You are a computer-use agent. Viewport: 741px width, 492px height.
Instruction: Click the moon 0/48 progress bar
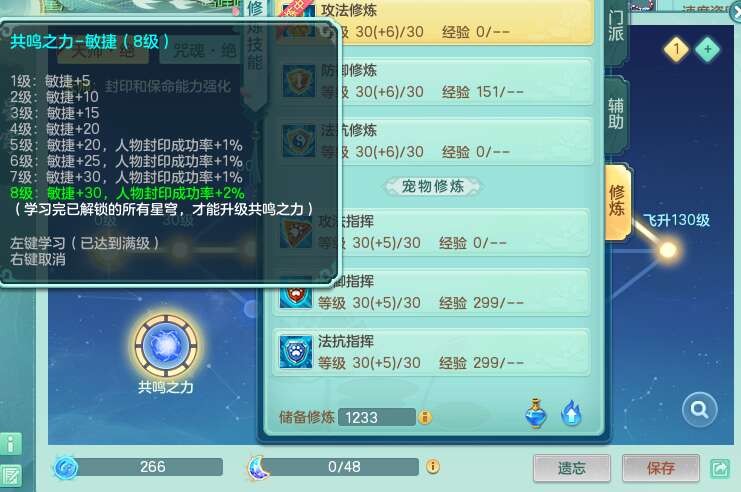pyautogui.click(x=344, y=467)
